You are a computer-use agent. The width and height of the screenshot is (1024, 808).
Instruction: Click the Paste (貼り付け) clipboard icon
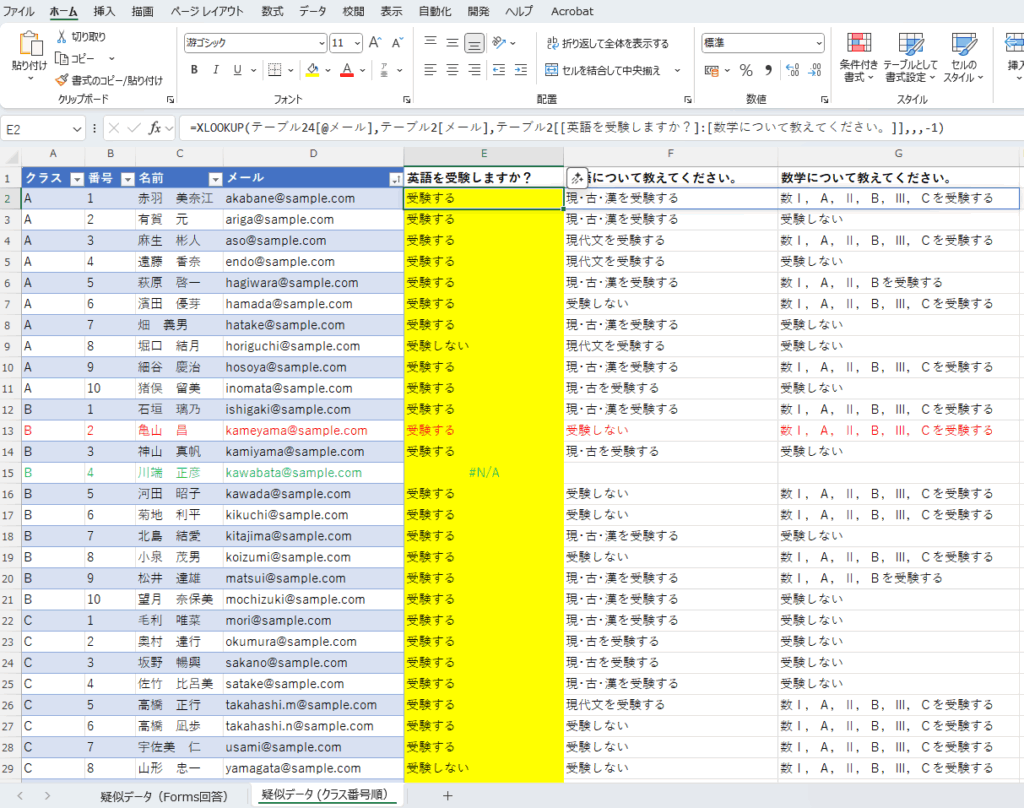[x=29, y=46]
